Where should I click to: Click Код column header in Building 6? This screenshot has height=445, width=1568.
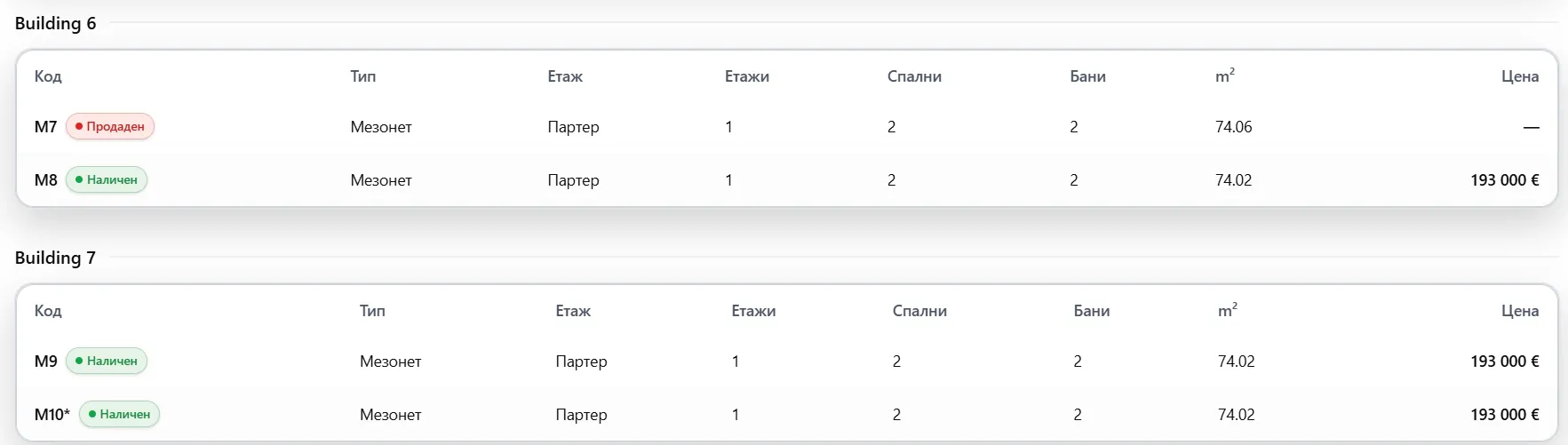[x=48, y=76]
